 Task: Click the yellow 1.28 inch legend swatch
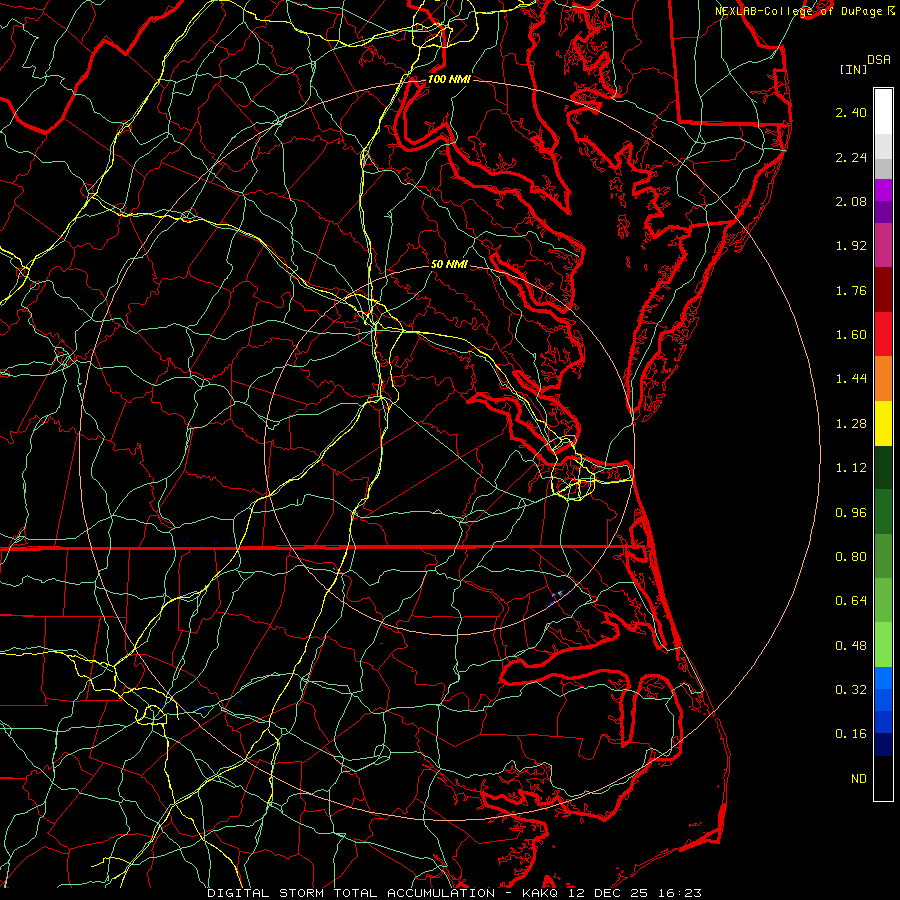[883, 423]
